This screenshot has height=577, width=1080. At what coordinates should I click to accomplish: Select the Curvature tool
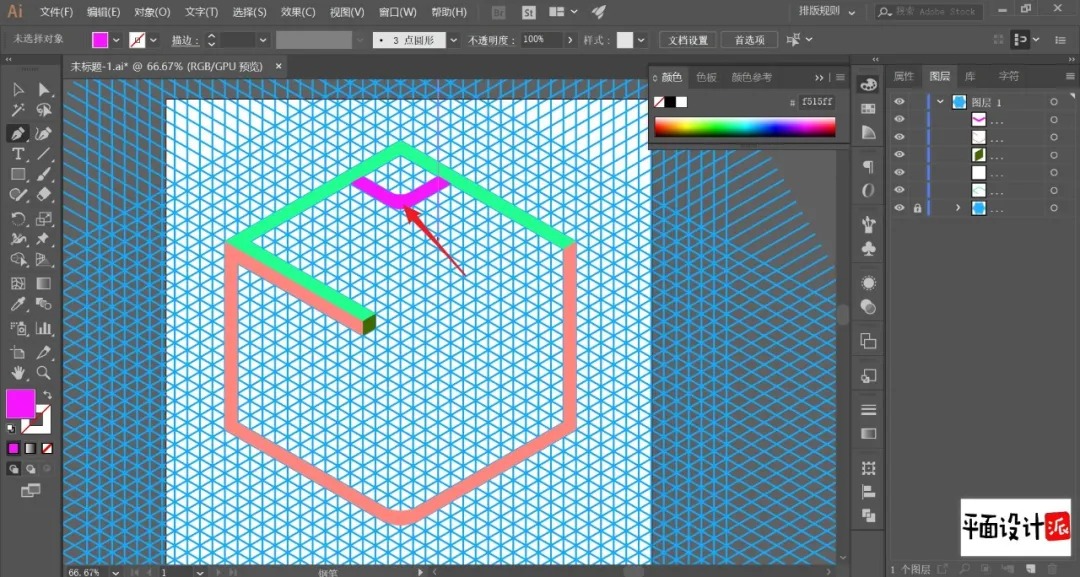[44, 133]
